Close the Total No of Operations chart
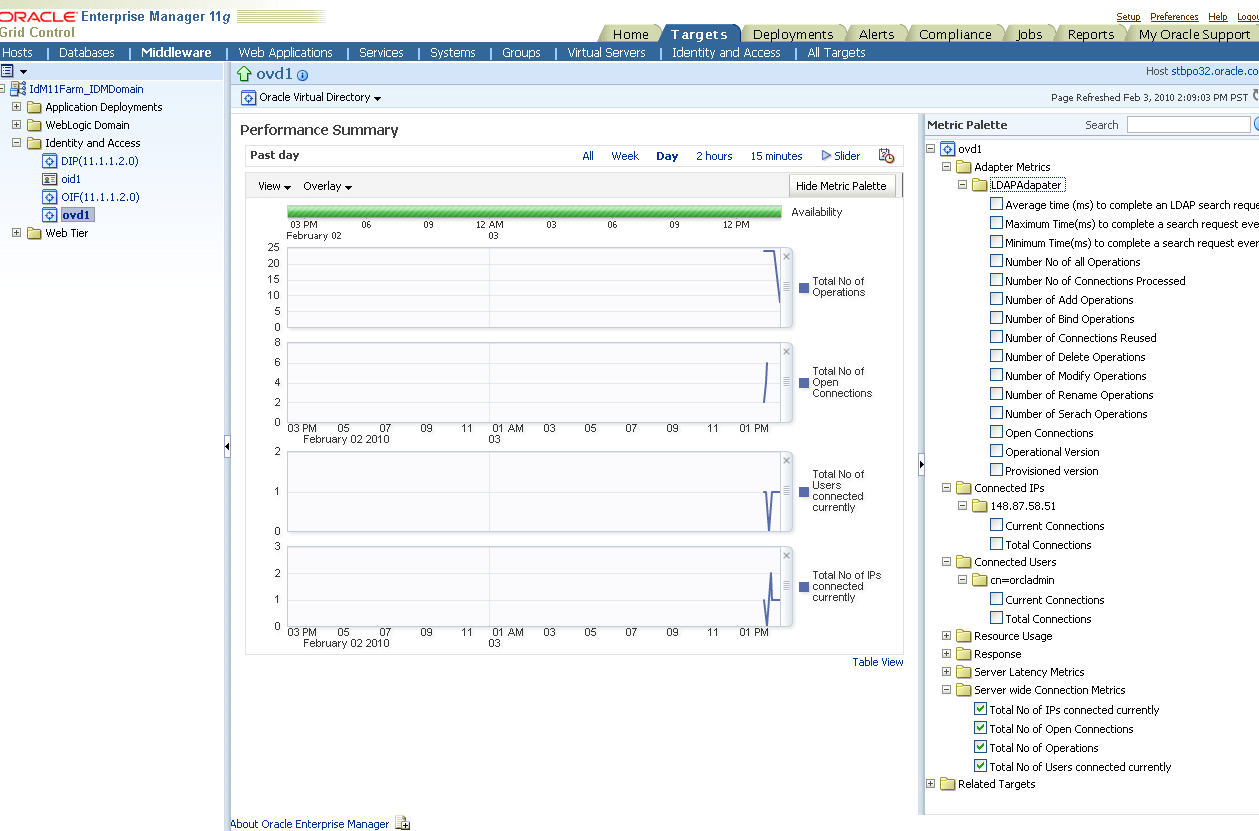The height and width of the screenshot is (831, 1259). 787,257
